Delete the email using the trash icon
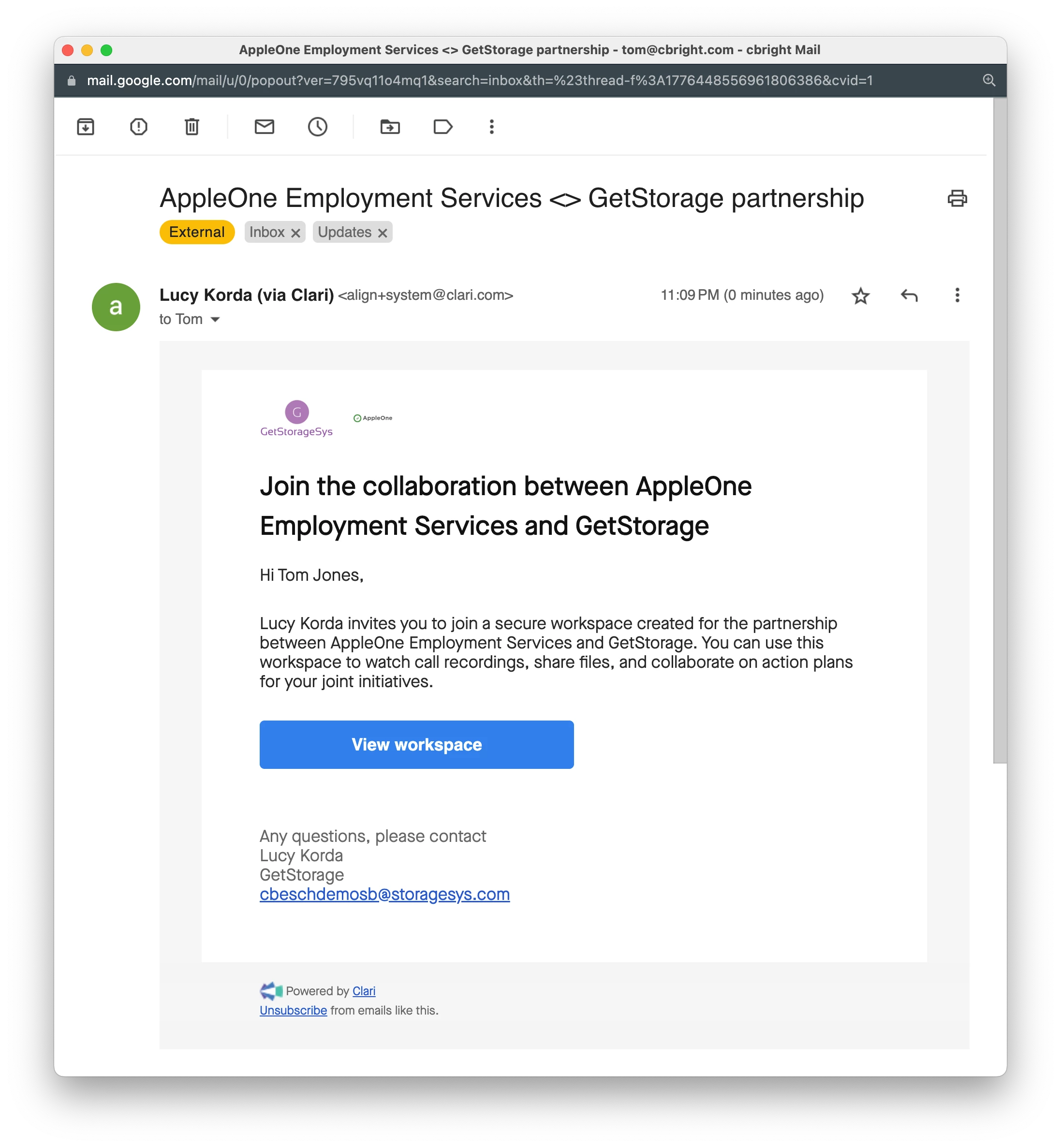This screenshot has height=1148, width=1061. [x=192, y=127]
